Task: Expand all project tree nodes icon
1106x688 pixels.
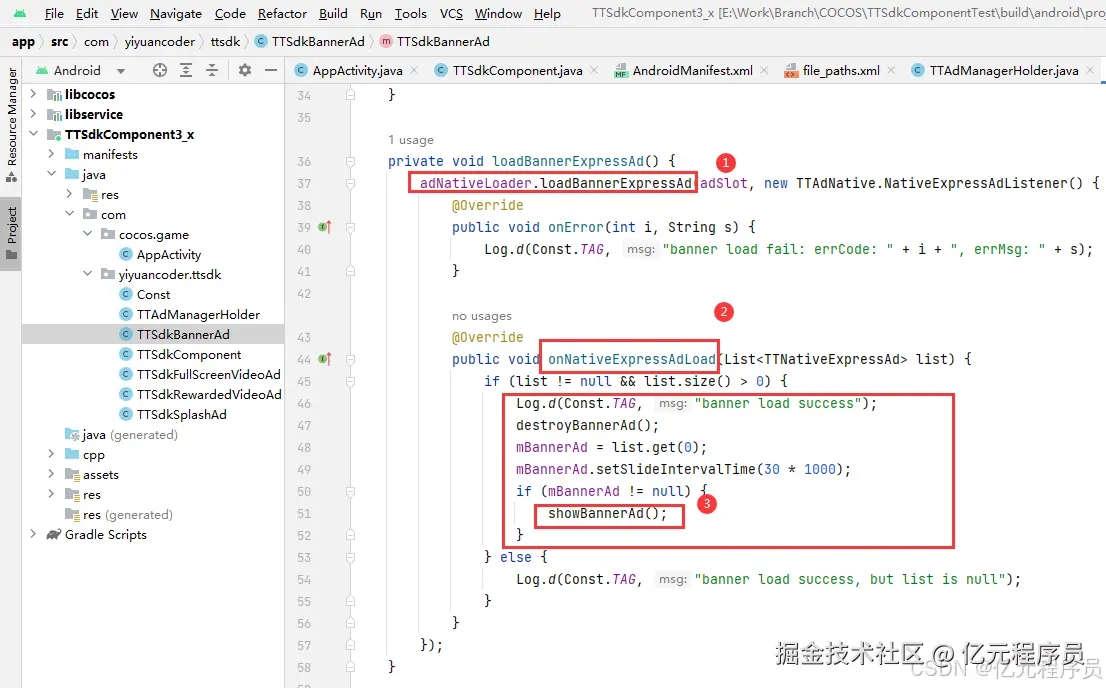Action: coord(186,70)
